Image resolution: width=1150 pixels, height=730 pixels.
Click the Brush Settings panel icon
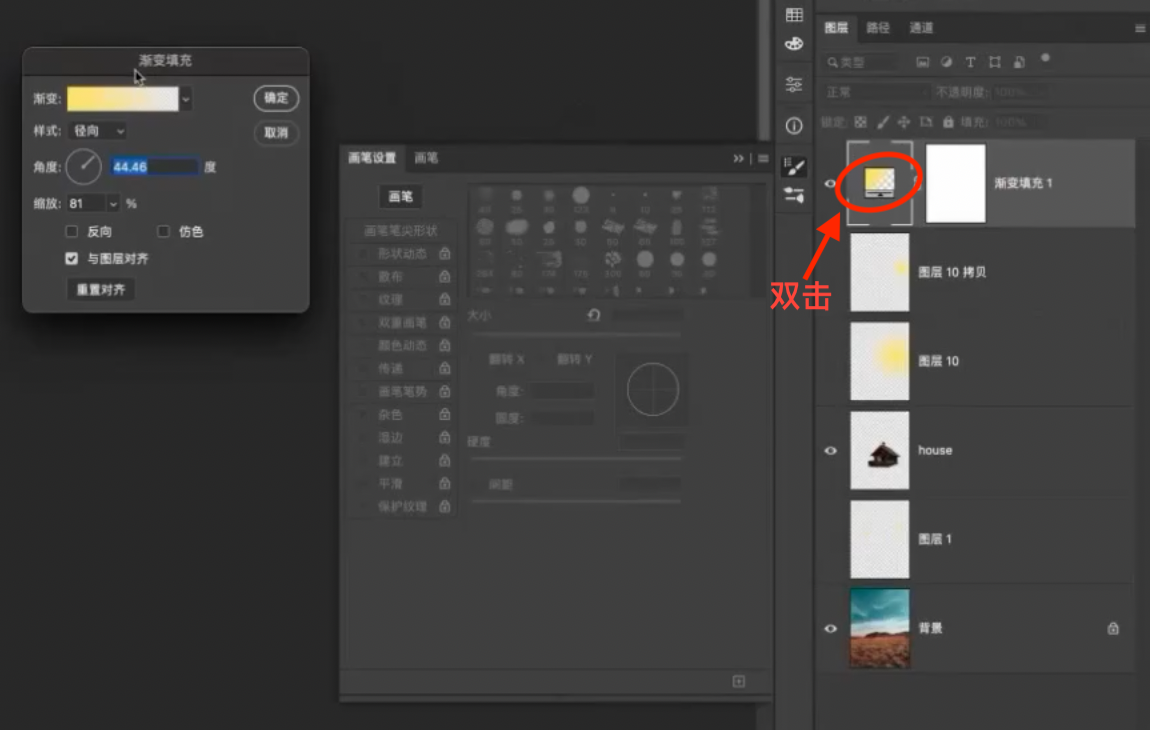tap(794, 165)
